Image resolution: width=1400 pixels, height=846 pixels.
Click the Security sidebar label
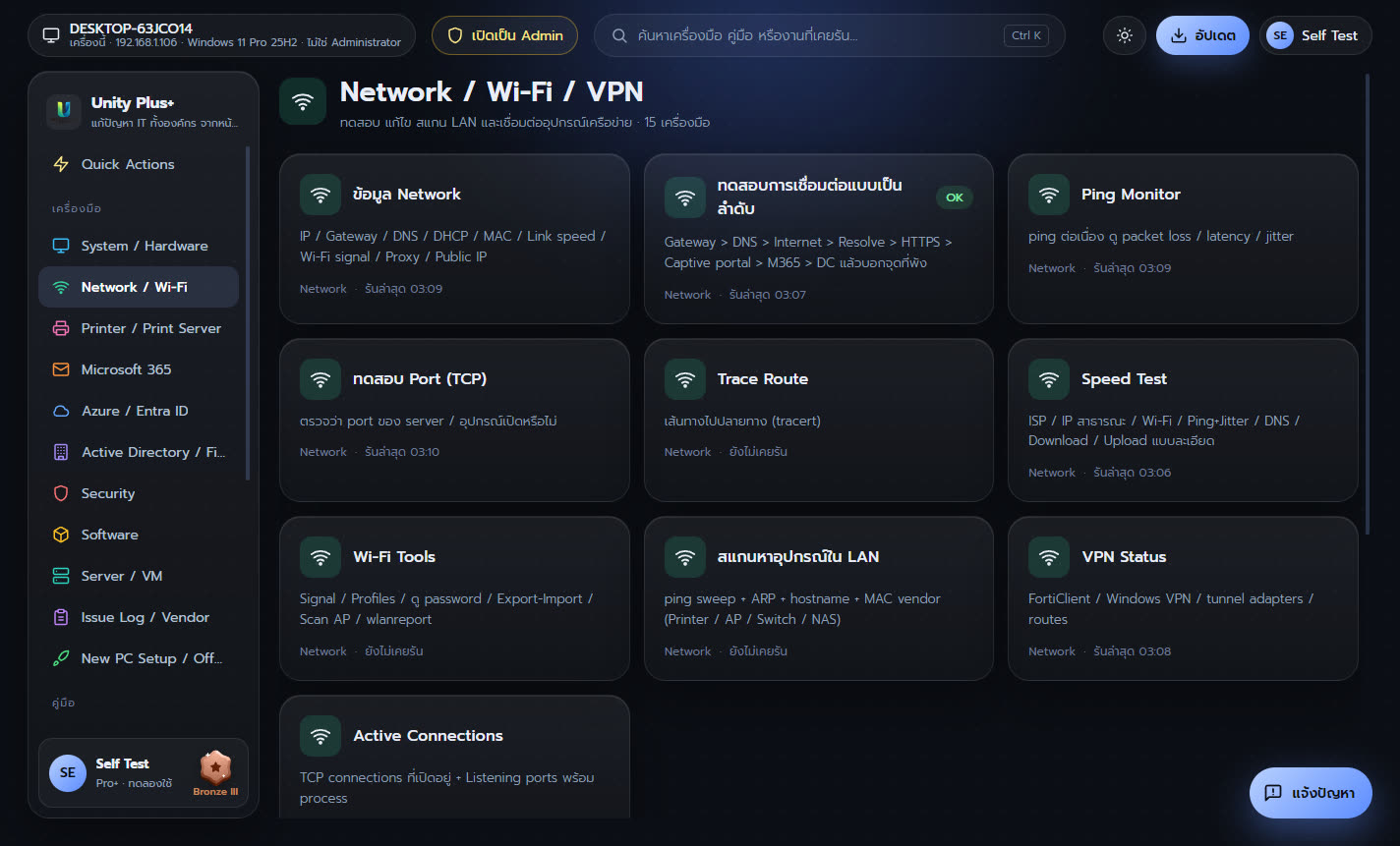click(108, 493)
